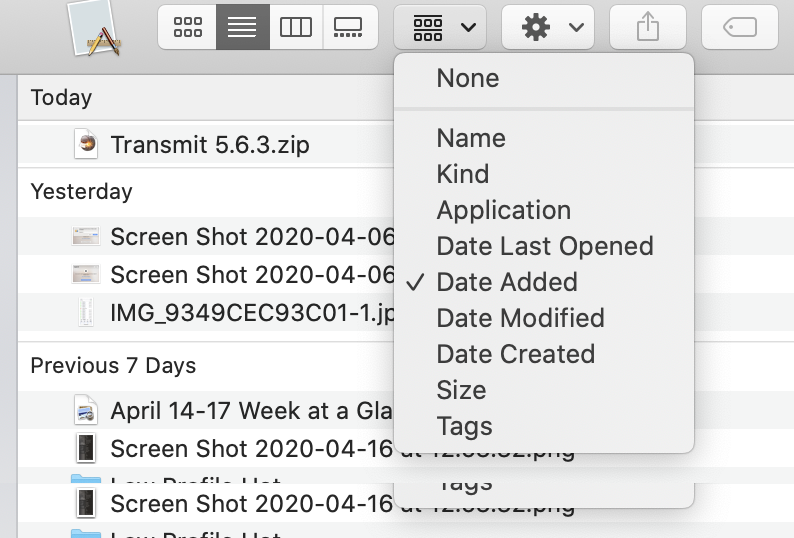Group files by Date Modified
794x538 pixels.
click(x=544, y=318)
